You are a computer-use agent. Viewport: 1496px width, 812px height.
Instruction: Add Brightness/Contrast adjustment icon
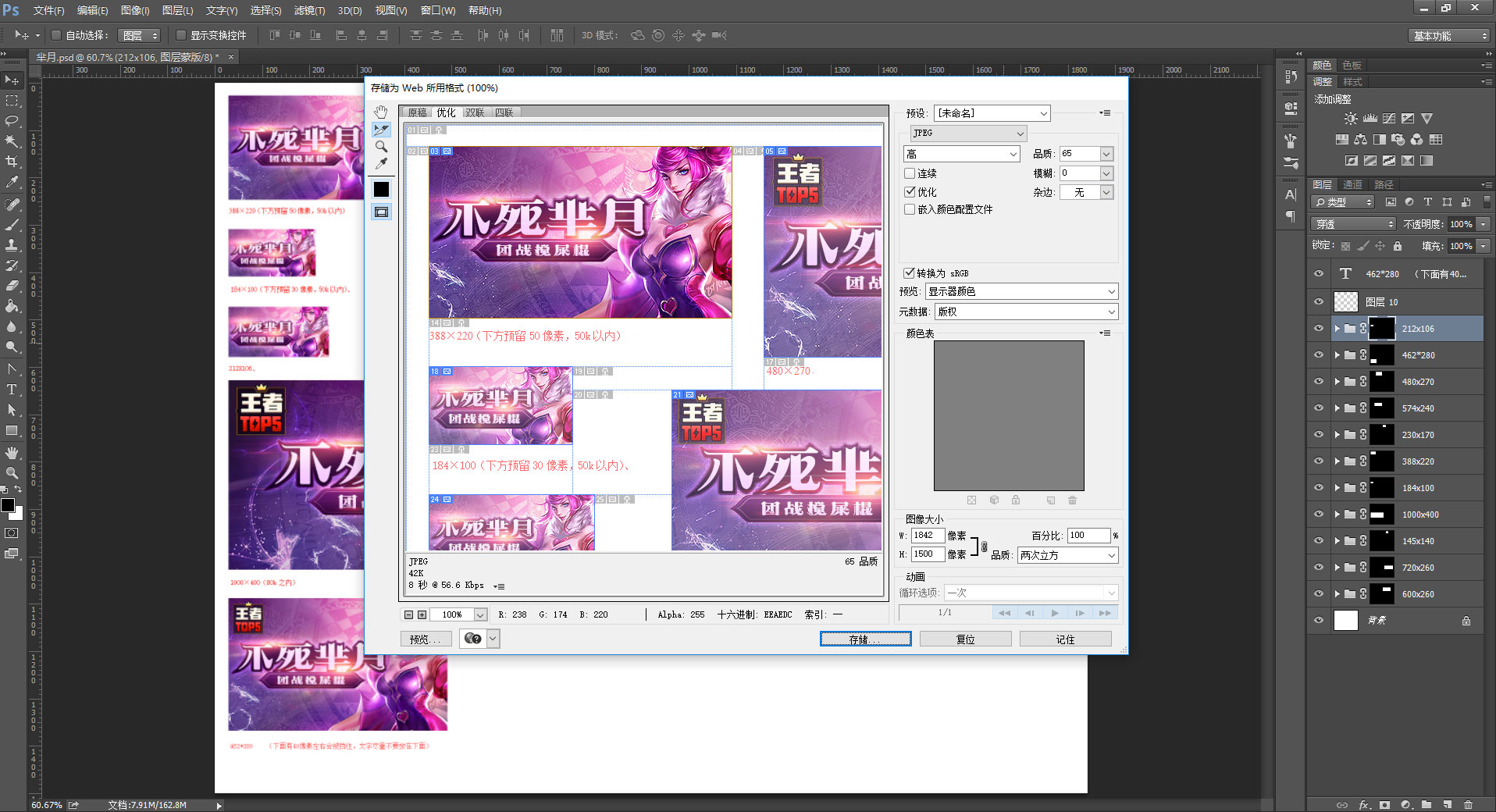click(x=1351, y=119)
